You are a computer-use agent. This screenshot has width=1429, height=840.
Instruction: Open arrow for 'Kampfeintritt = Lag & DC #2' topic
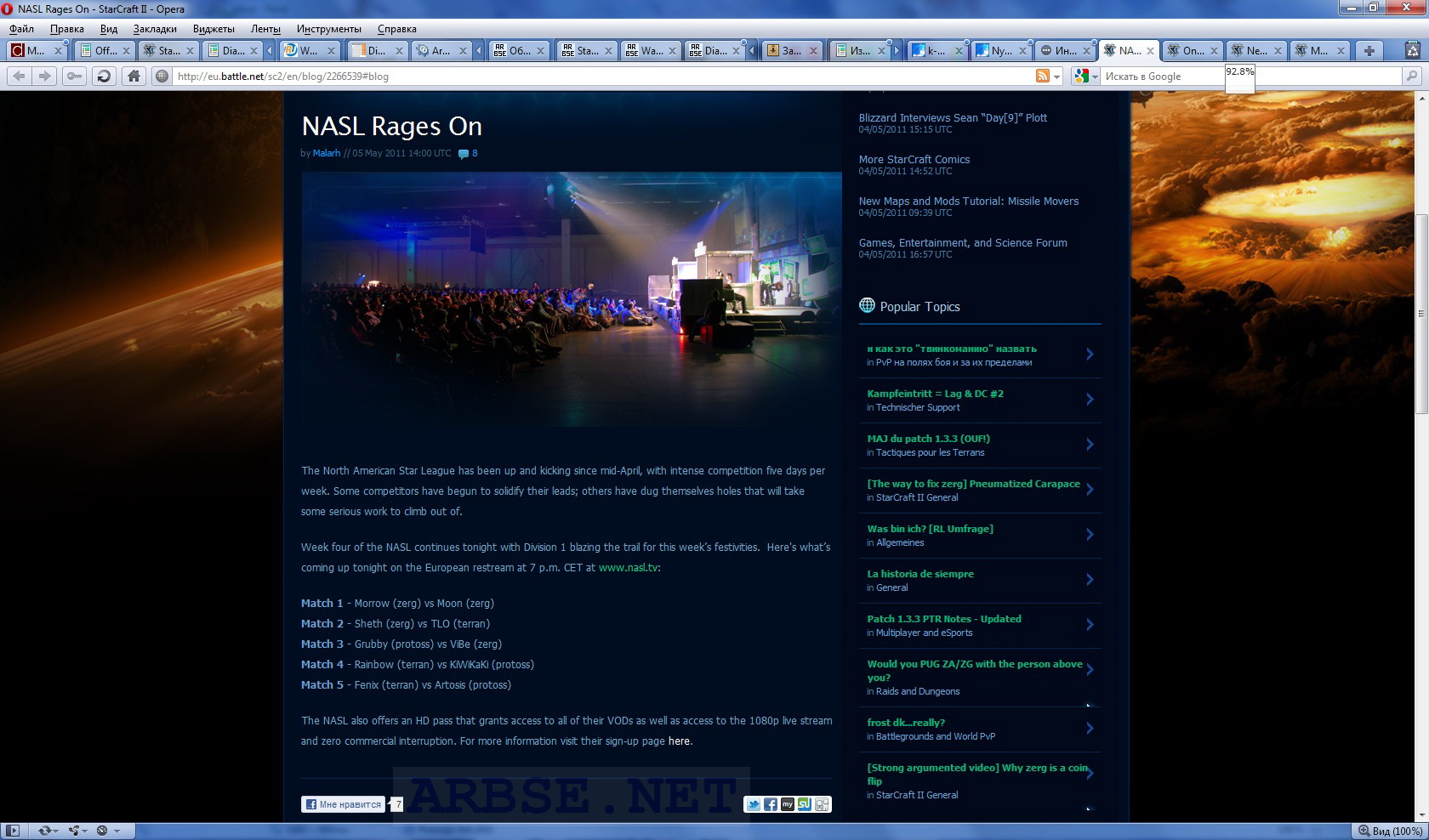tap(1090, 400)
